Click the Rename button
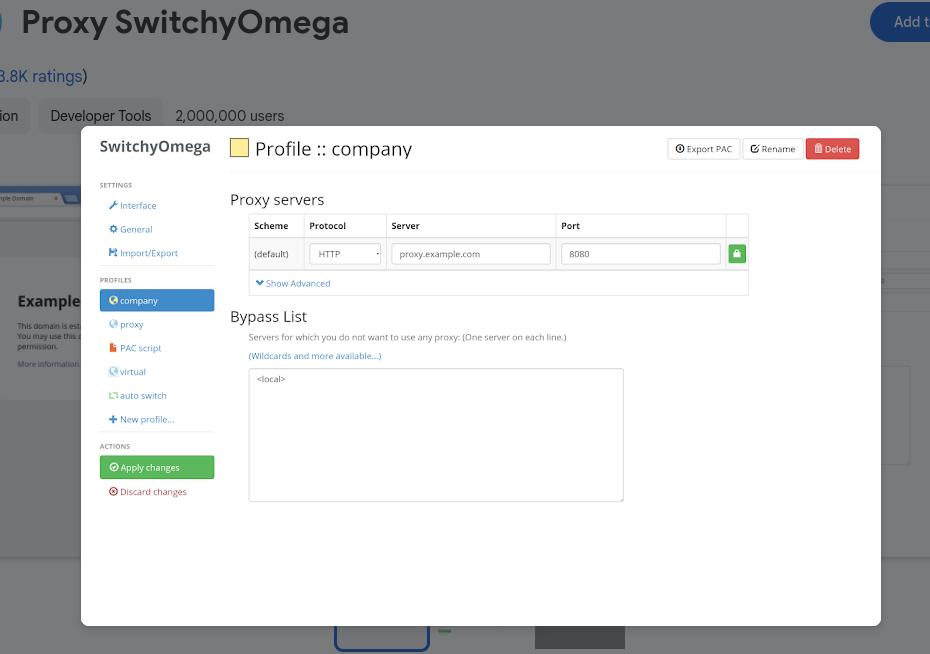 click(773, 149)
